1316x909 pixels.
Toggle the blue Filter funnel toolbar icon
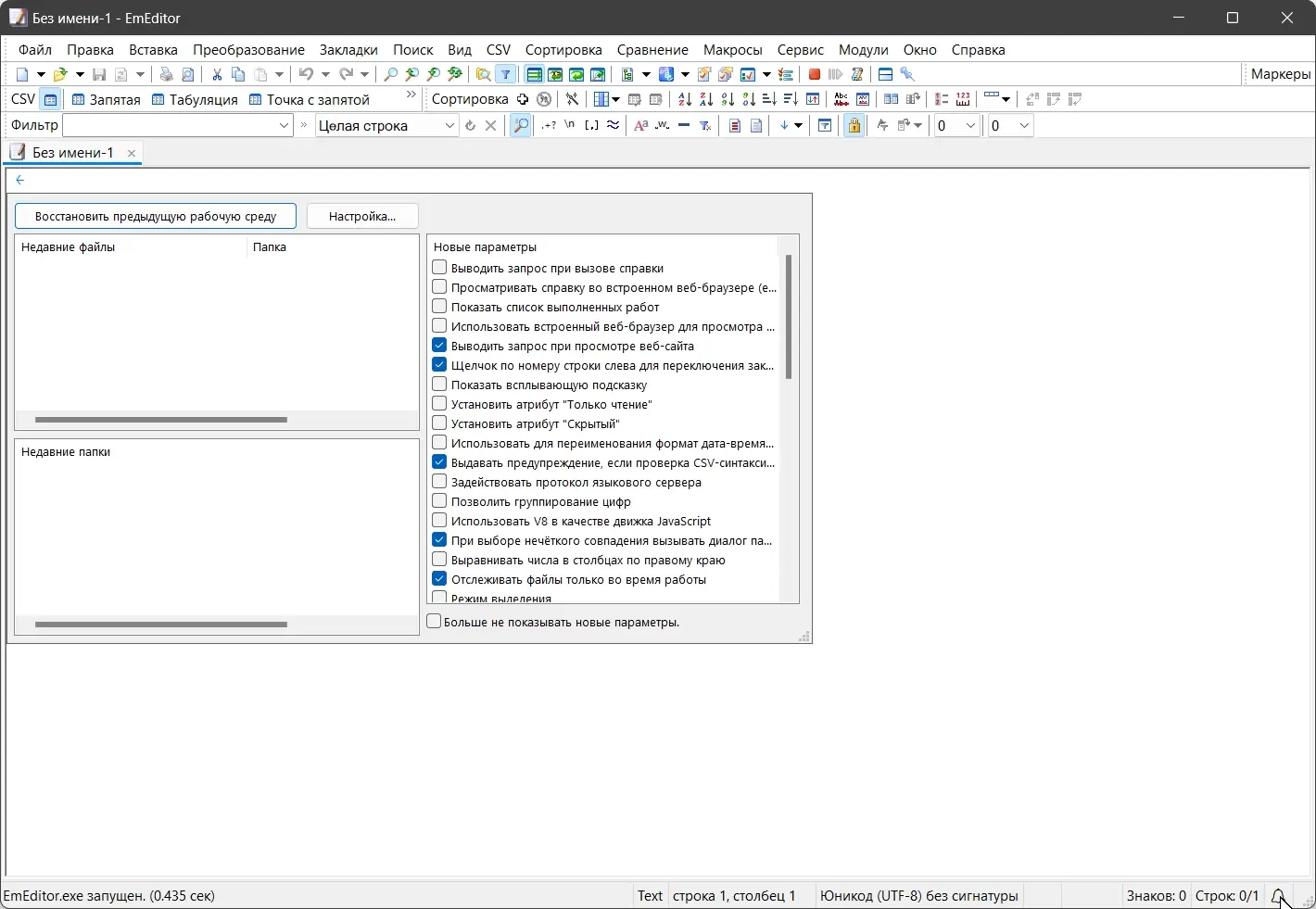coord(505,74)
